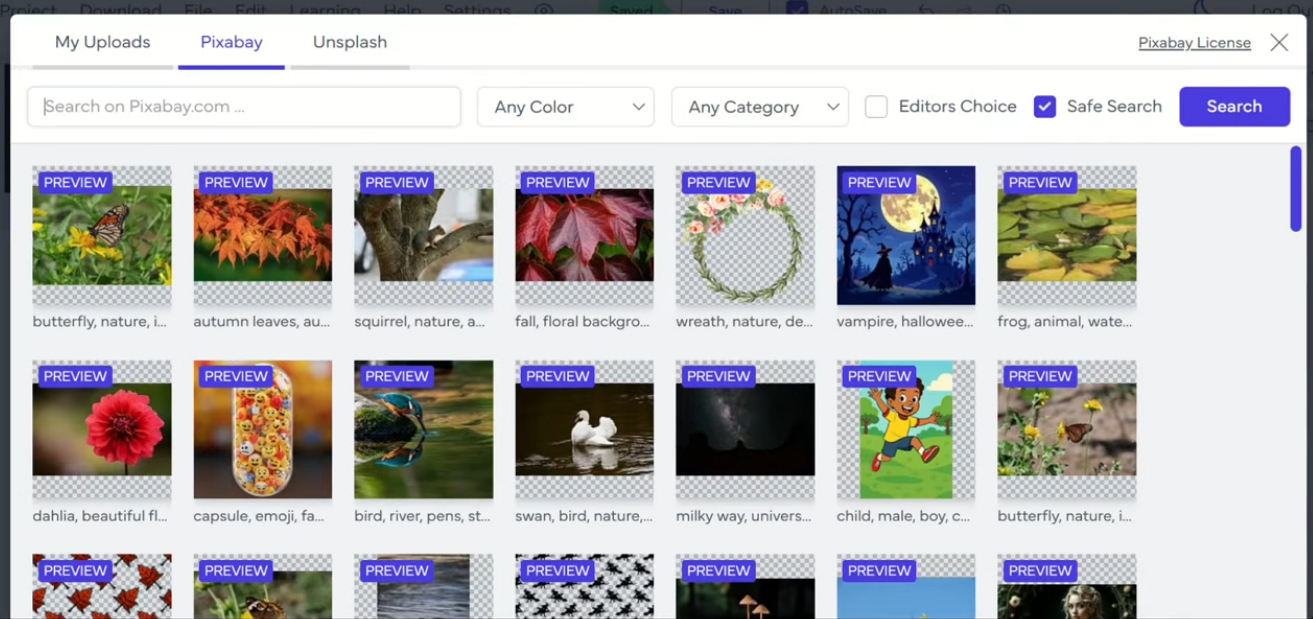
Task: Pick the black witch silhouette pattern thumbnail
Action: tap(584, 587)
